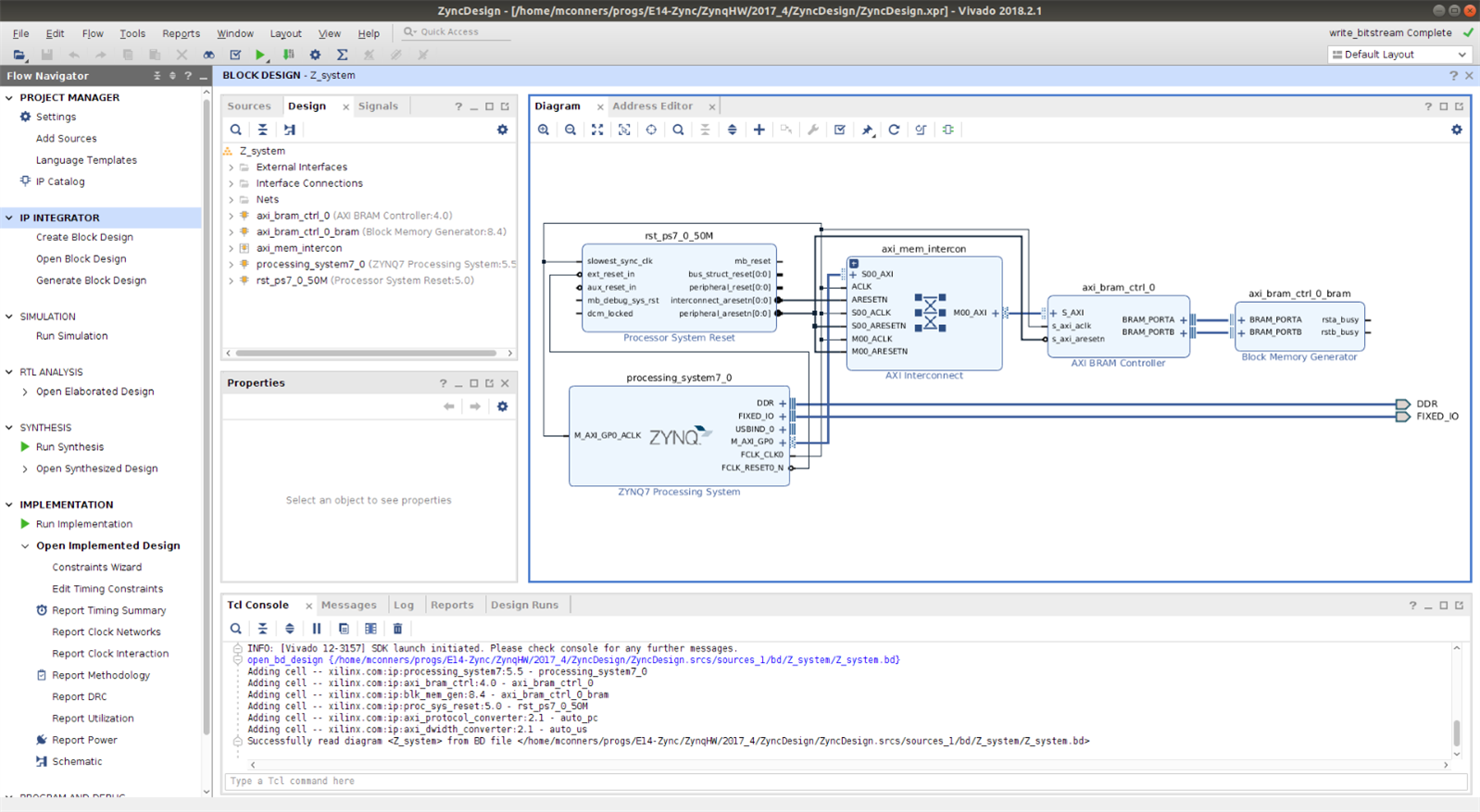The image size is (1480, 812).
Task: Click the pin icon in Diagram toolbar
Action: (x=867, y=130)
